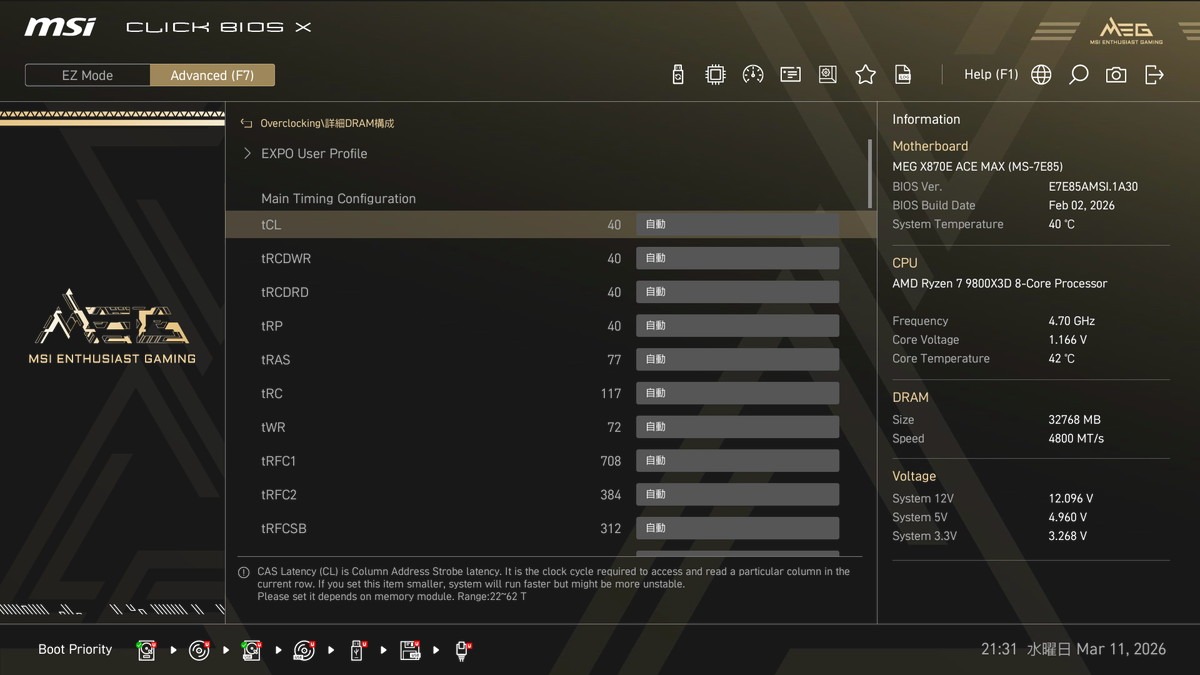The height and width of the screenshot is (675, 1200).
Task: Open the LOG file icon
Action: (x=903, y=75)
